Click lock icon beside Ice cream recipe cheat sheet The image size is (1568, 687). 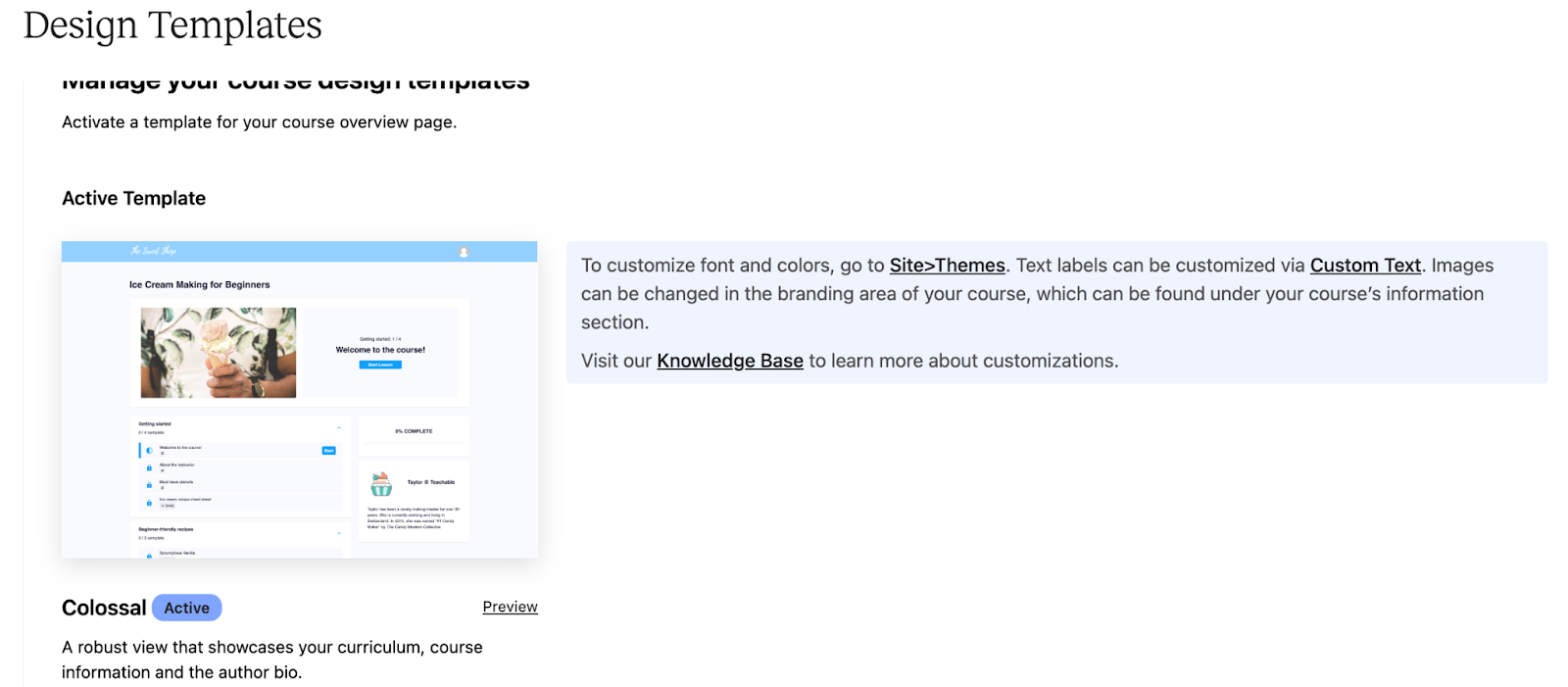pos(150,503)
